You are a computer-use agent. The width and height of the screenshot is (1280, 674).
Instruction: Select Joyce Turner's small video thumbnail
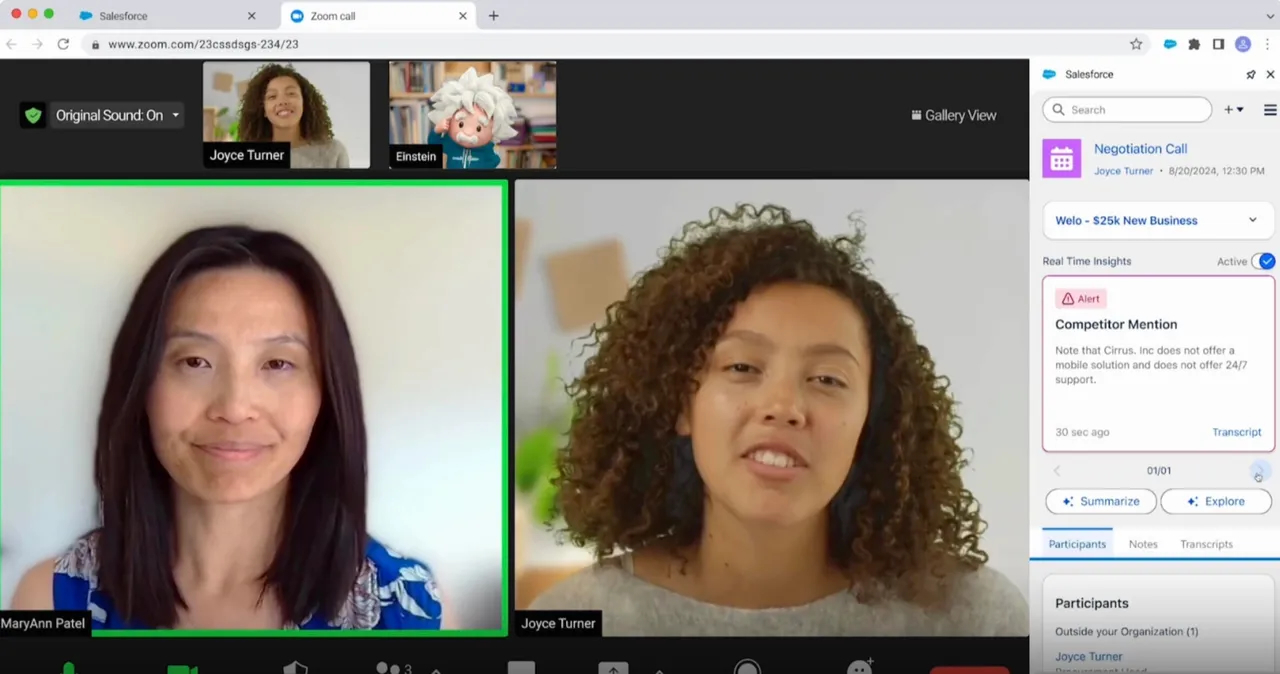pyautogui.click(x=286, y=115)
